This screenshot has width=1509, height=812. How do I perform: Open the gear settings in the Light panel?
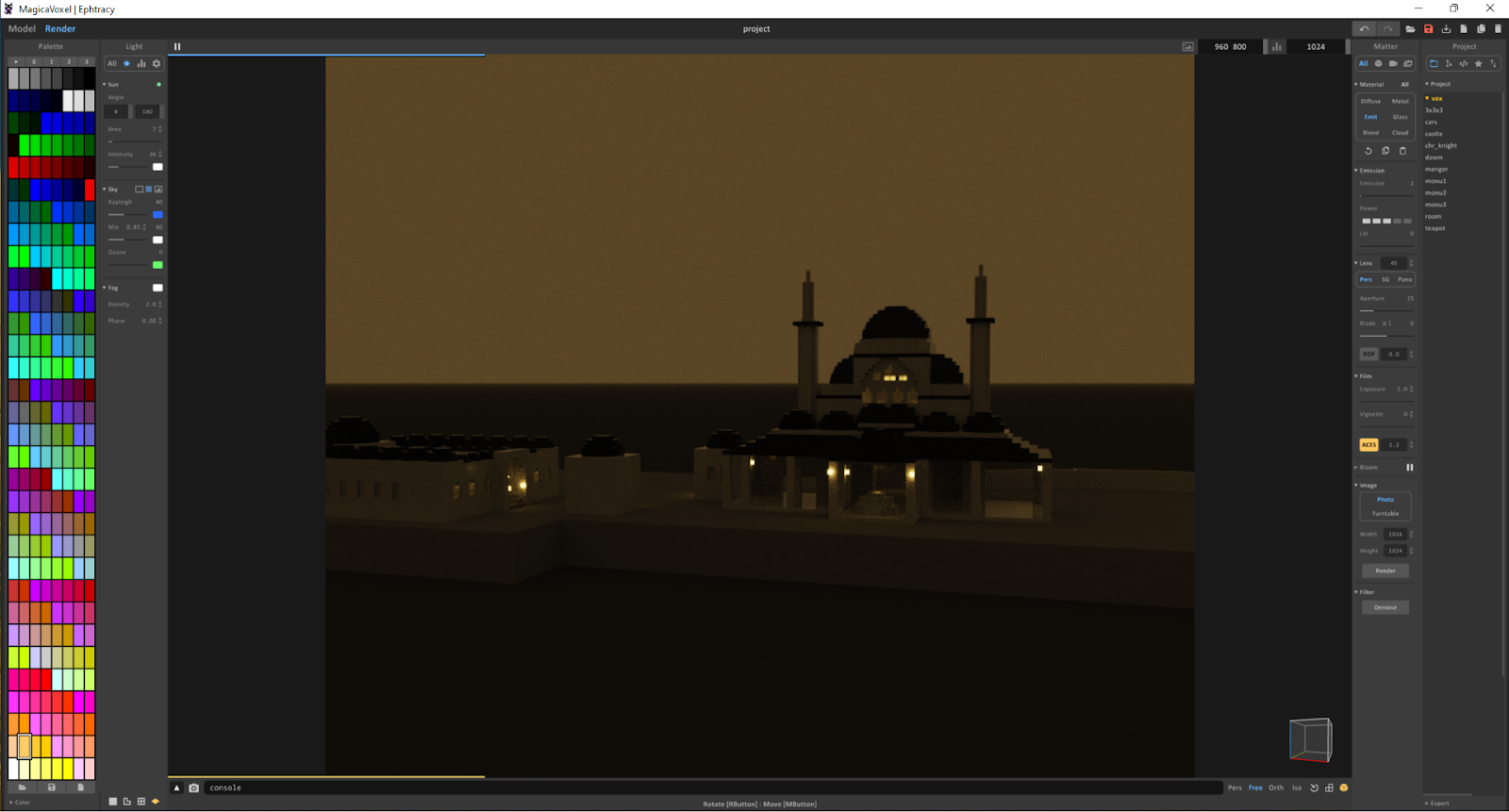coord(157,64)
